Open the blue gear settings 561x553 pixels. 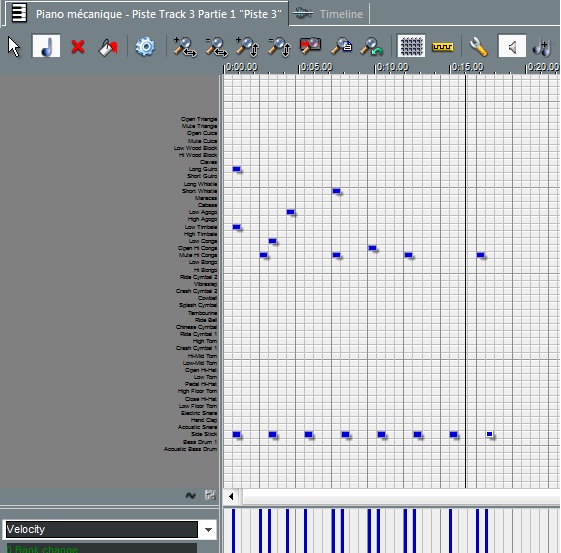tap(145, 47)
